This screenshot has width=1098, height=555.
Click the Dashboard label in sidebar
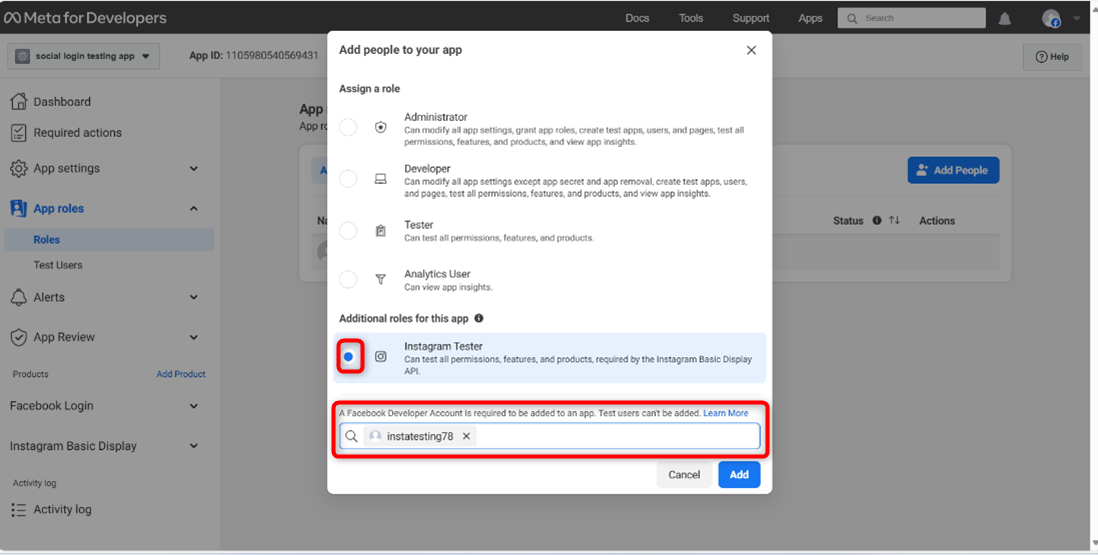pos(62,101)
